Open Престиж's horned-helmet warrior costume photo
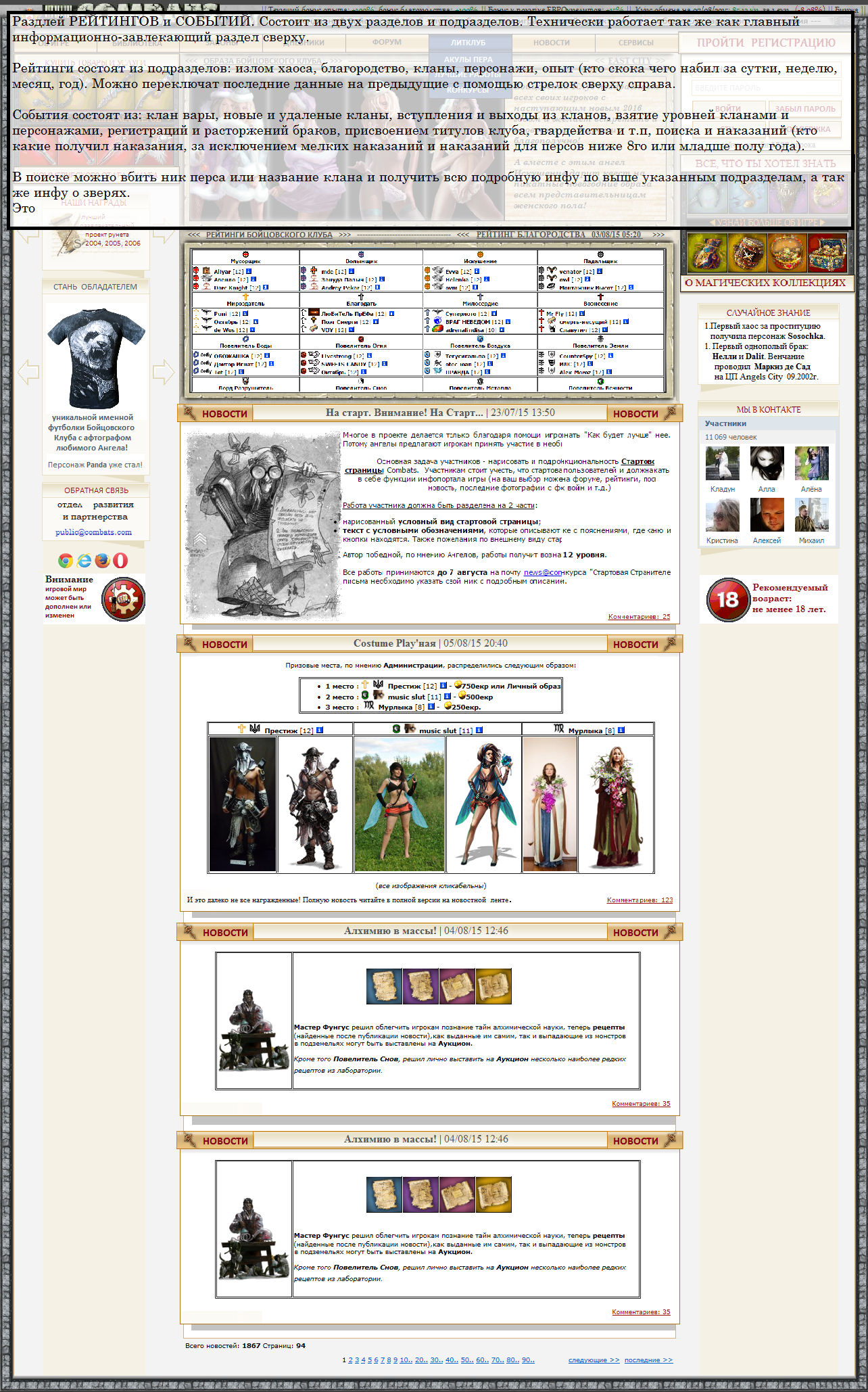This screenshot has height=1392, width=868. 243,804
